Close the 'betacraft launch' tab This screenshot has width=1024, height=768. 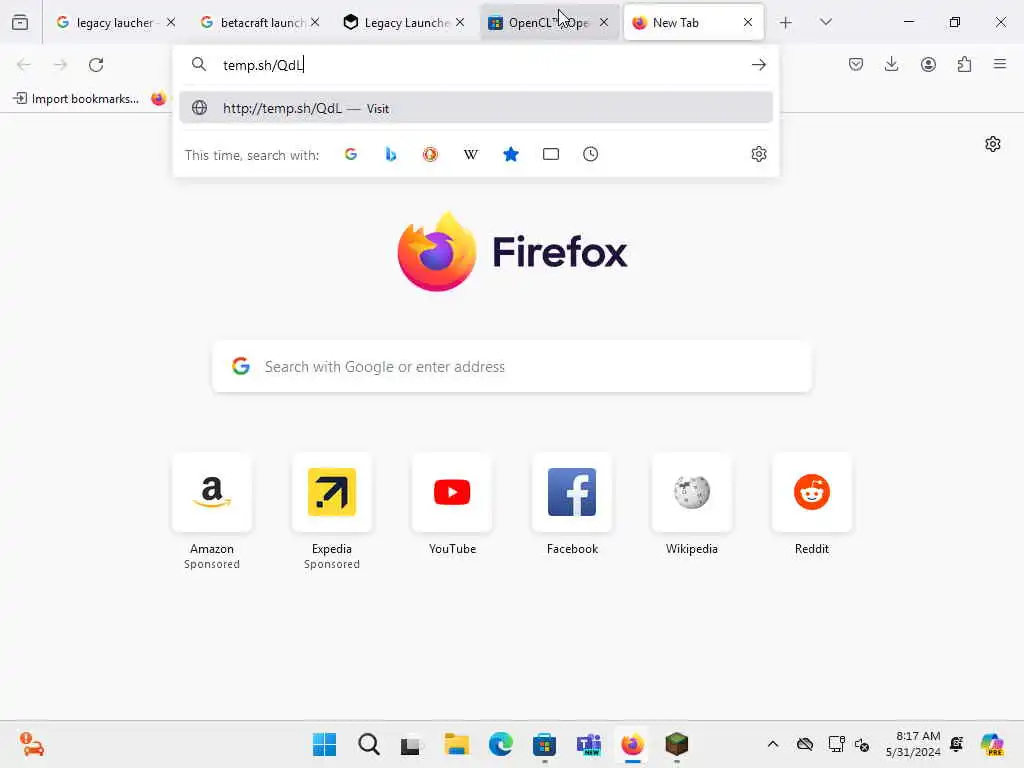click(x=315, y=22)
